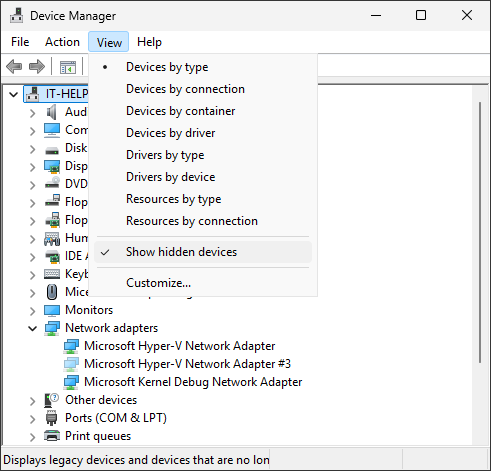The width and height of the screenshot is (491, 471).
Task: Click the Network adapters category icon
Action: [52, 328]
